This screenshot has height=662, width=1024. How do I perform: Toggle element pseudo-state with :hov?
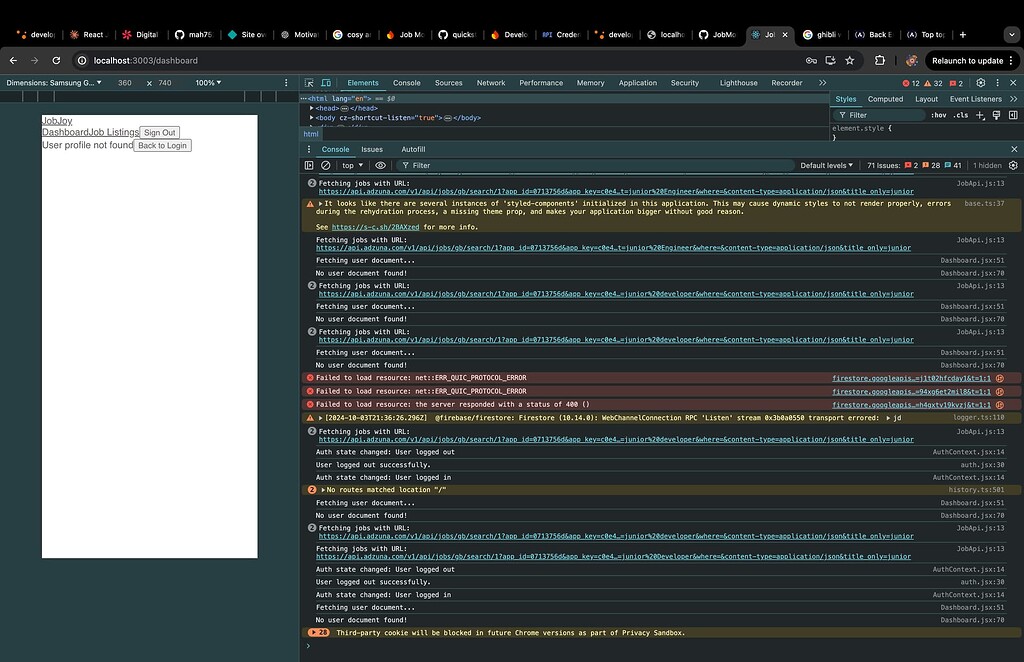(x=941, y=115)
